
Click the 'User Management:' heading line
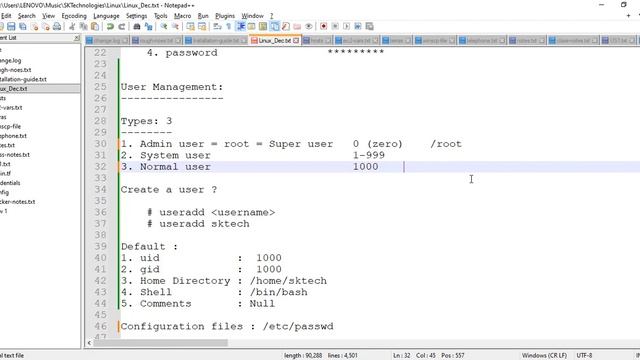[x=172, y=87]
